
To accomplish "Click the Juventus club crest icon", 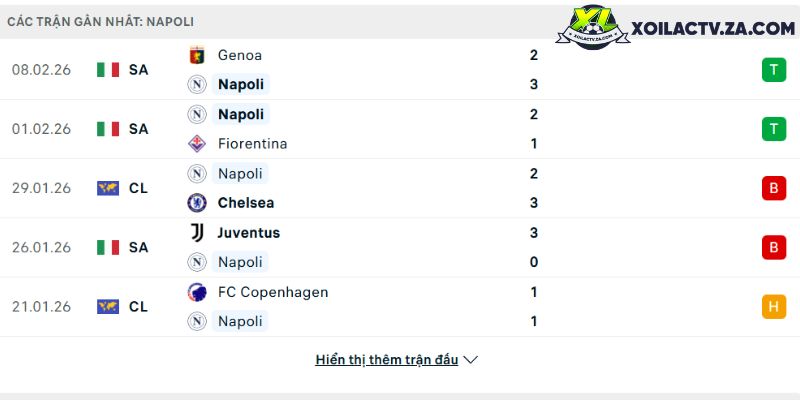I will 197,232.
